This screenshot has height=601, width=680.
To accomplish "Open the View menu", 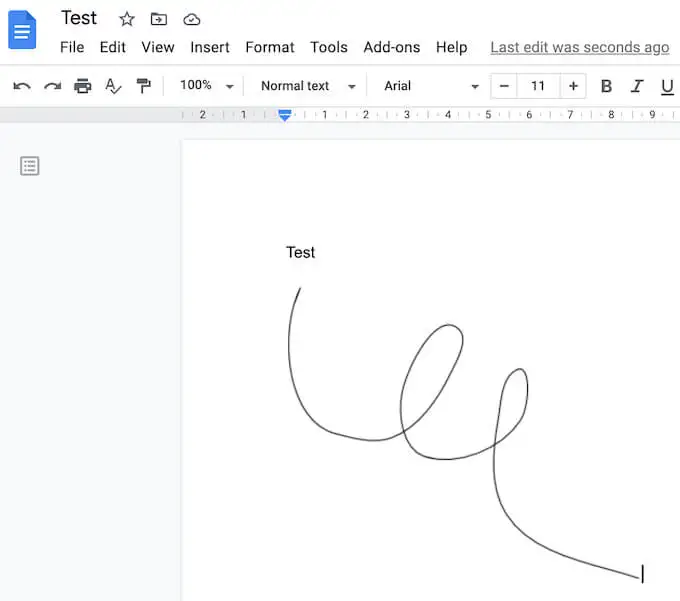I will click(158, 47).
